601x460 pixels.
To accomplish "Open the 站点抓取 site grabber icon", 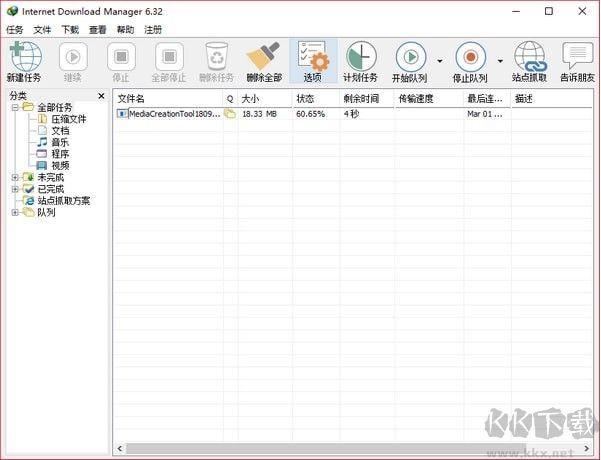I will (x=530, y=57).
